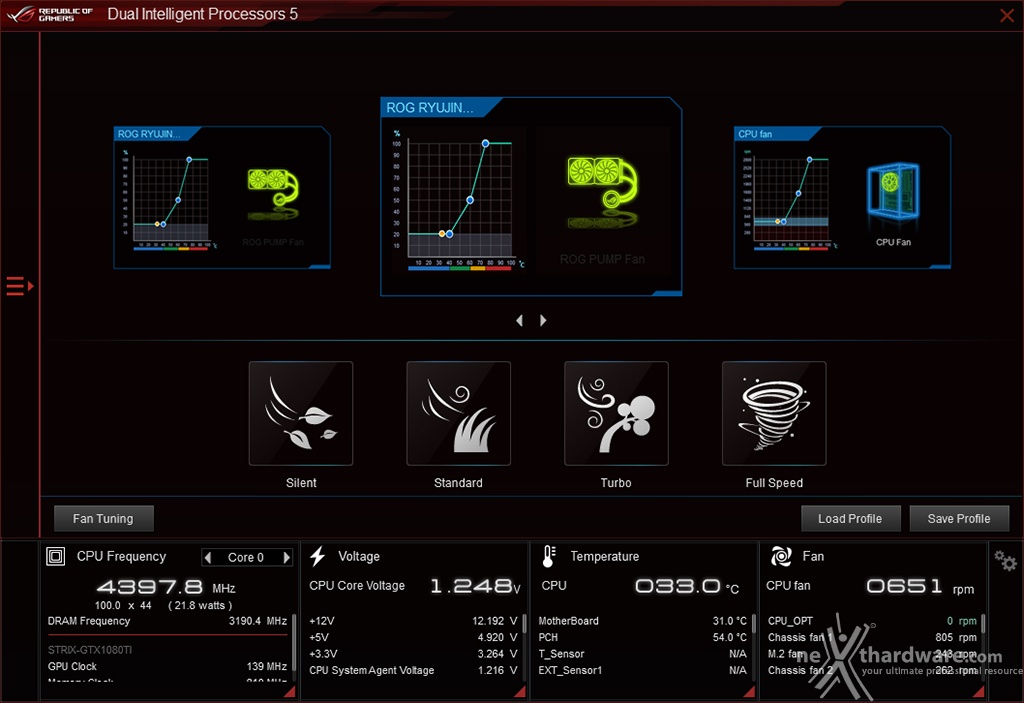
Task: Click the Save Profile button
Action: 959,519
